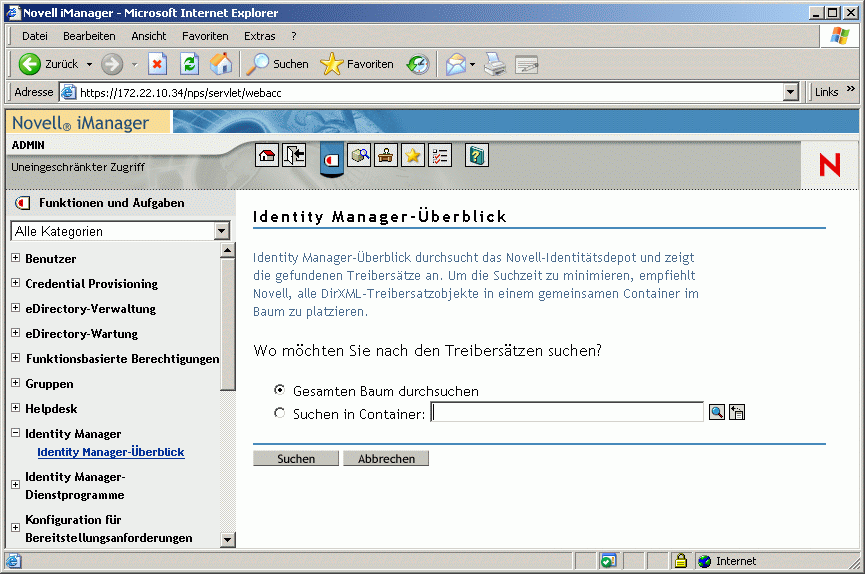Click the browser Home icon
This screenshot has height=574, width=865.
(x=221, y=64)
